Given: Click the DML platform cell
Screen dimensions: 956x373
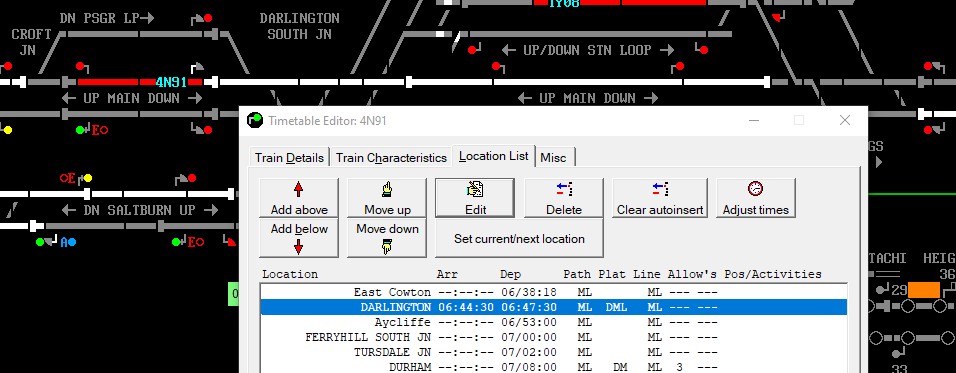Looking at the screenshot, I should [616, 307].
